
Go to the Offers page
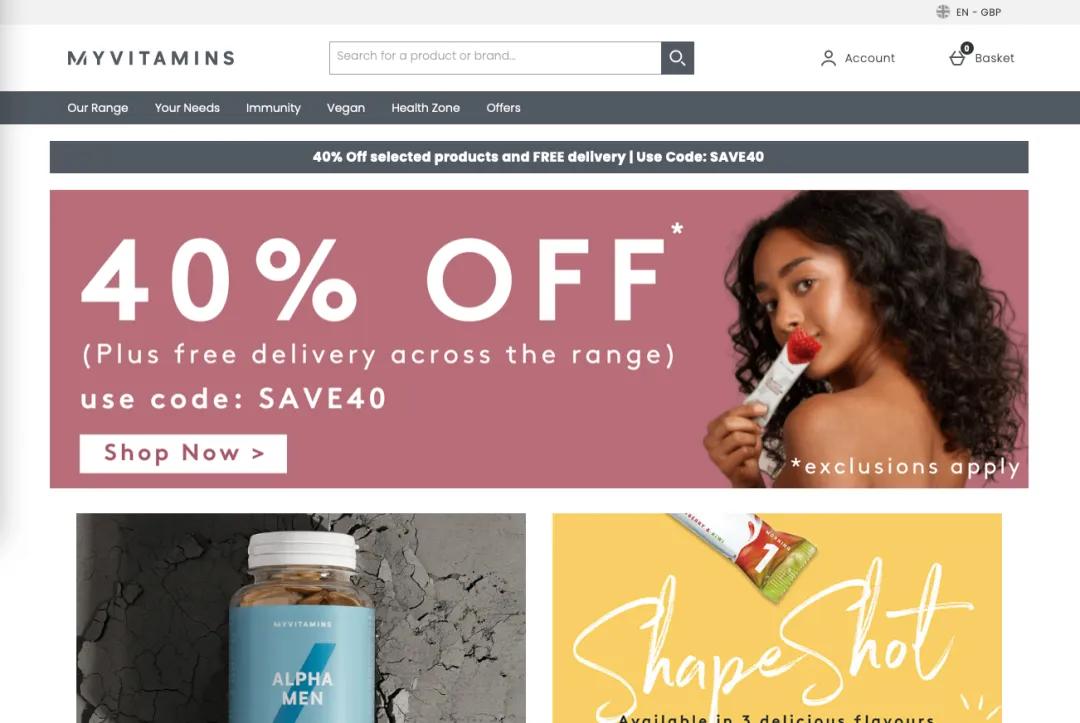pyautogui.click(x=503, y=108)
